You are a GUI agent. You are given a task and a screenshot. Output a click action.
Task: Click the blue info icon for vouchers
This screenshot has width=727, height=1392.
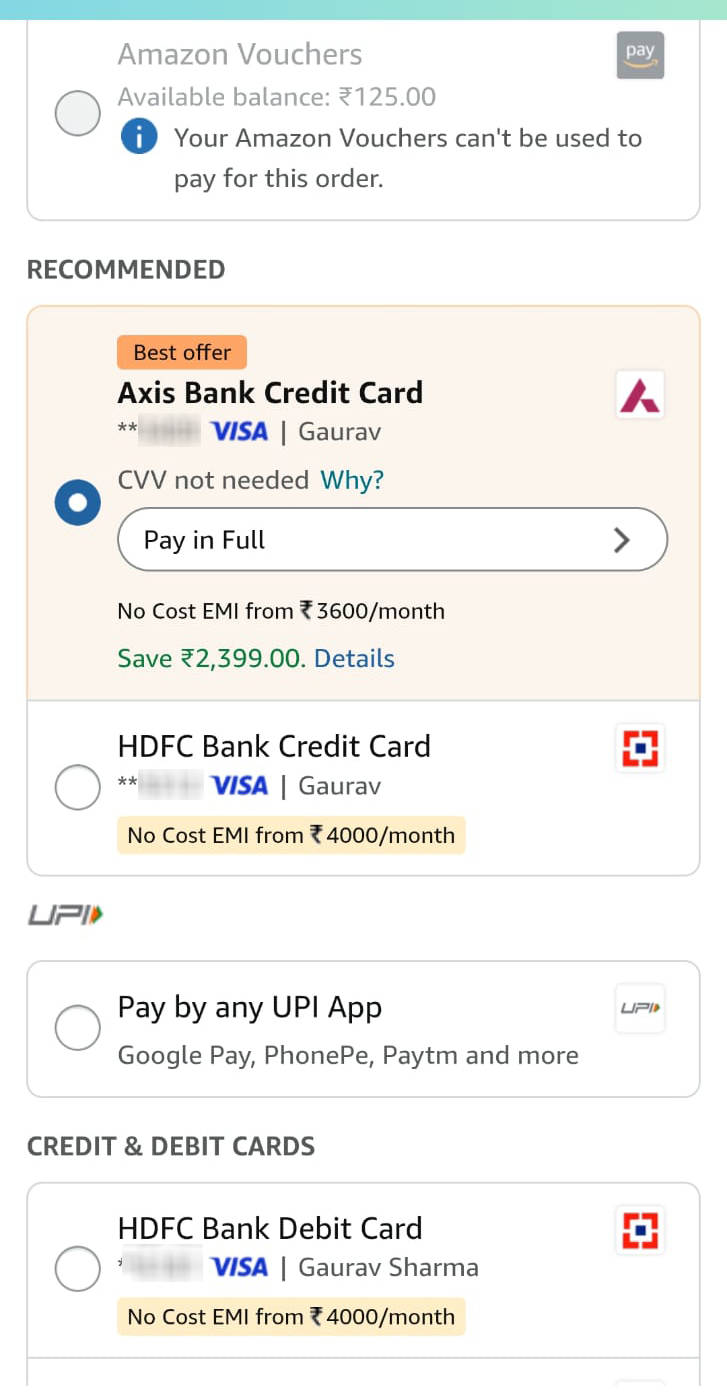click(139, 138)
